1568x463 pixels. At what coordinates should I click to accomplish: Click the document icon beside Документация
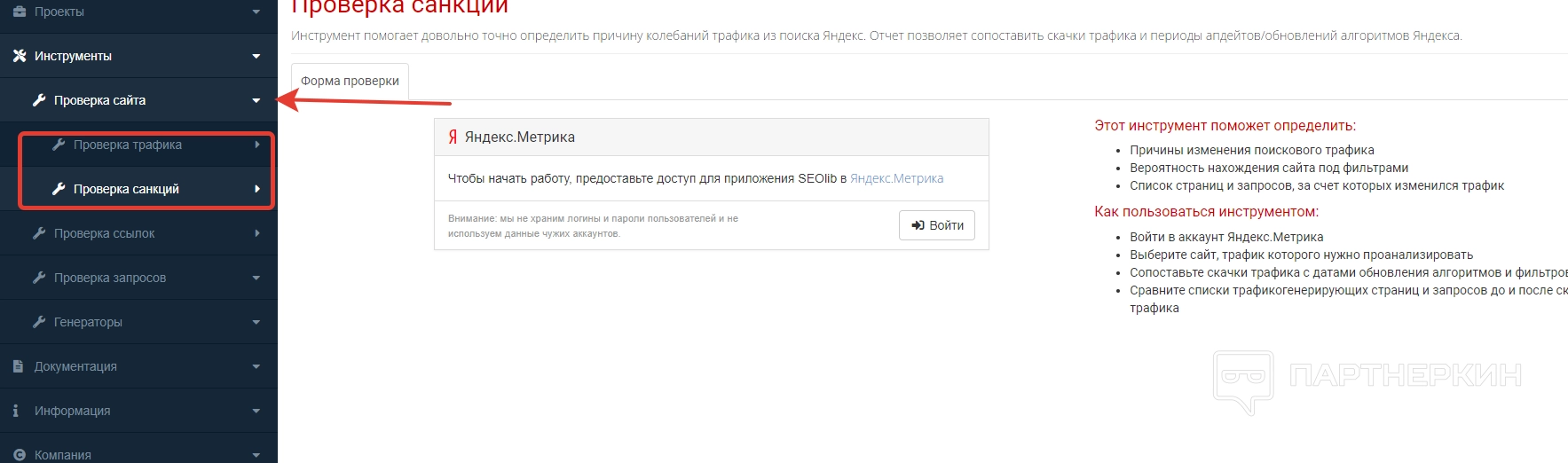coord(19,366)
